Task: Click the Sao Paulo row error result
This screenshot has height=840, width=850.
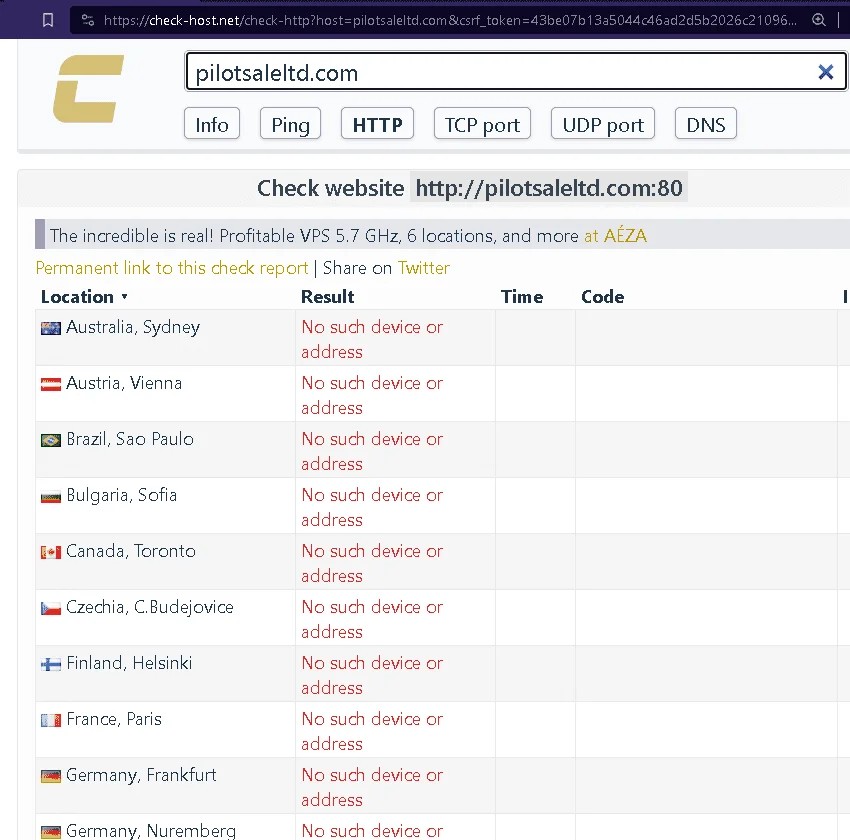Action: pyautogui.click(x=372, y=451)
